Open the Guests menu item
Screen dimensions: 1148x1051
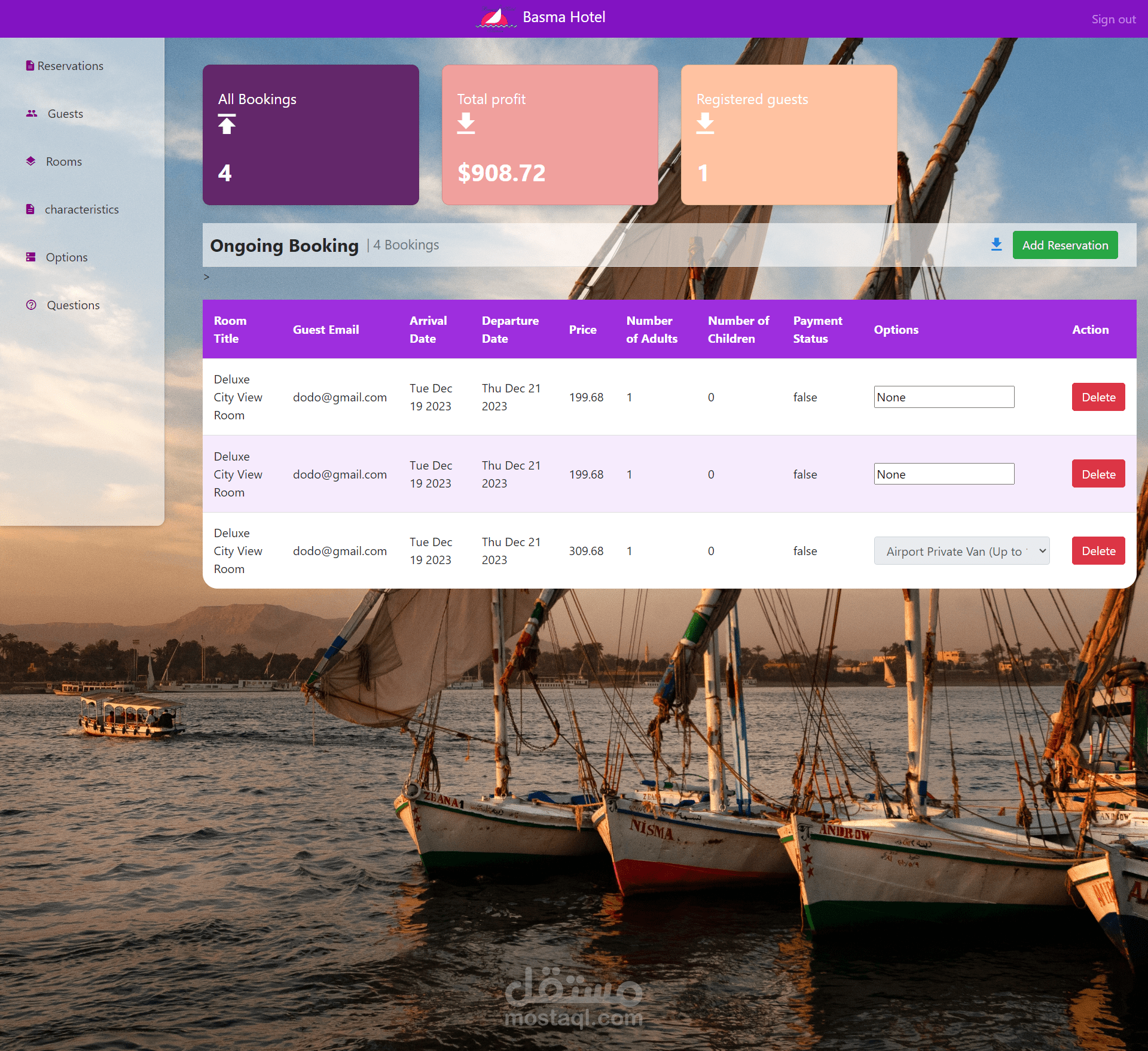coord(65,114)
